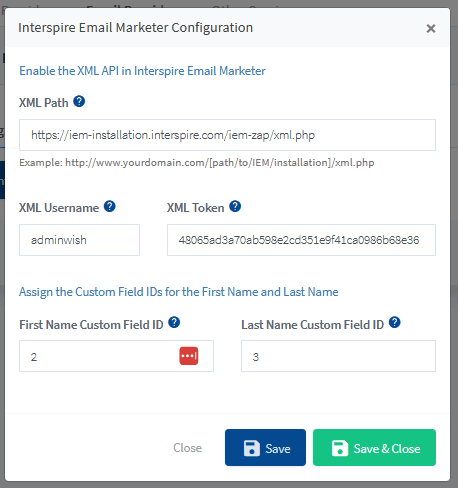Open First Name Custom Field ID help tooltip
Screen dimensions: 458x488
click(174, 322)
